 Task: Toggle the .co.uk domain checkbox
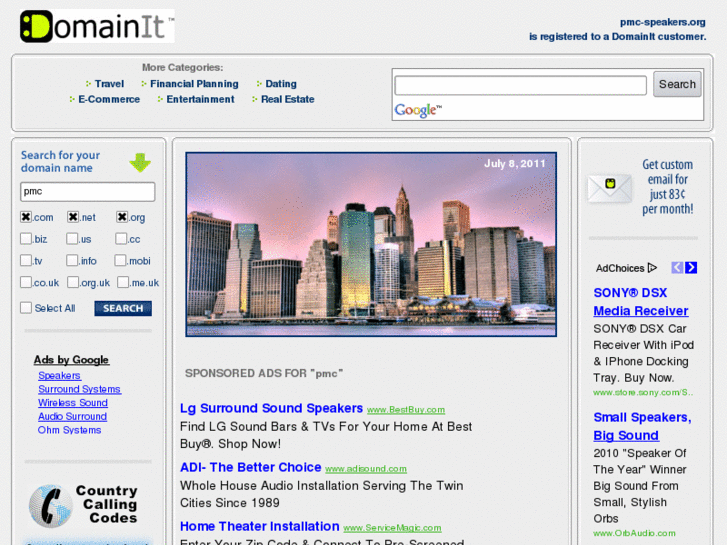pyautogui.click(x=26, y=283)
